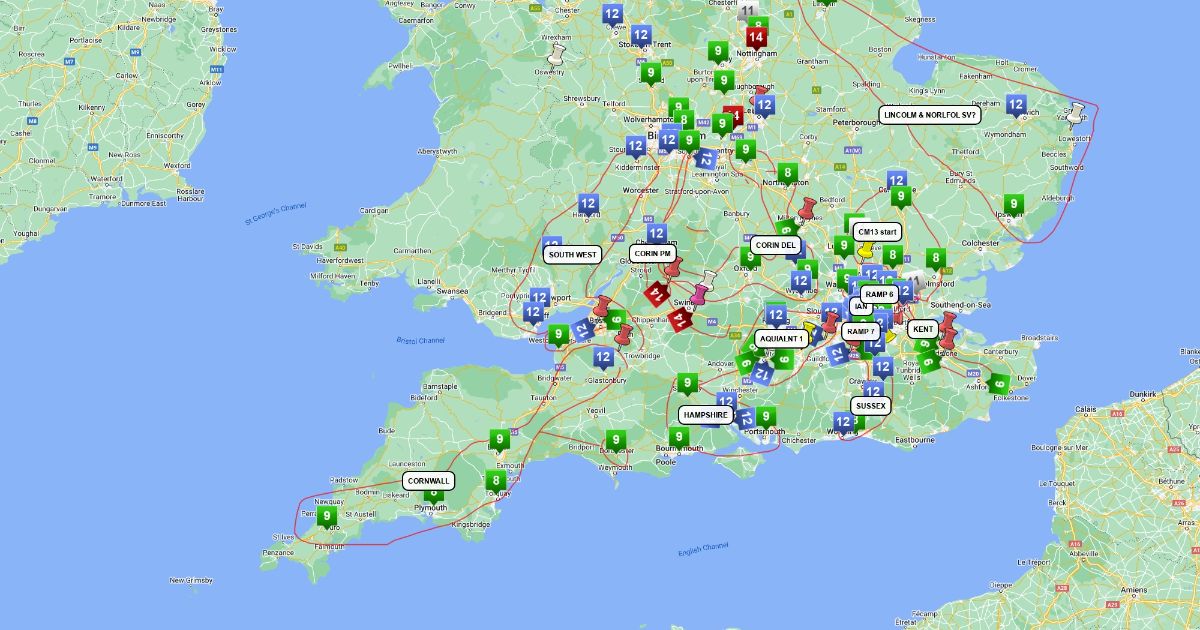Select the blue 12 marker above Cambridge
Screen dimensions: 1200x630
[896, 182]
